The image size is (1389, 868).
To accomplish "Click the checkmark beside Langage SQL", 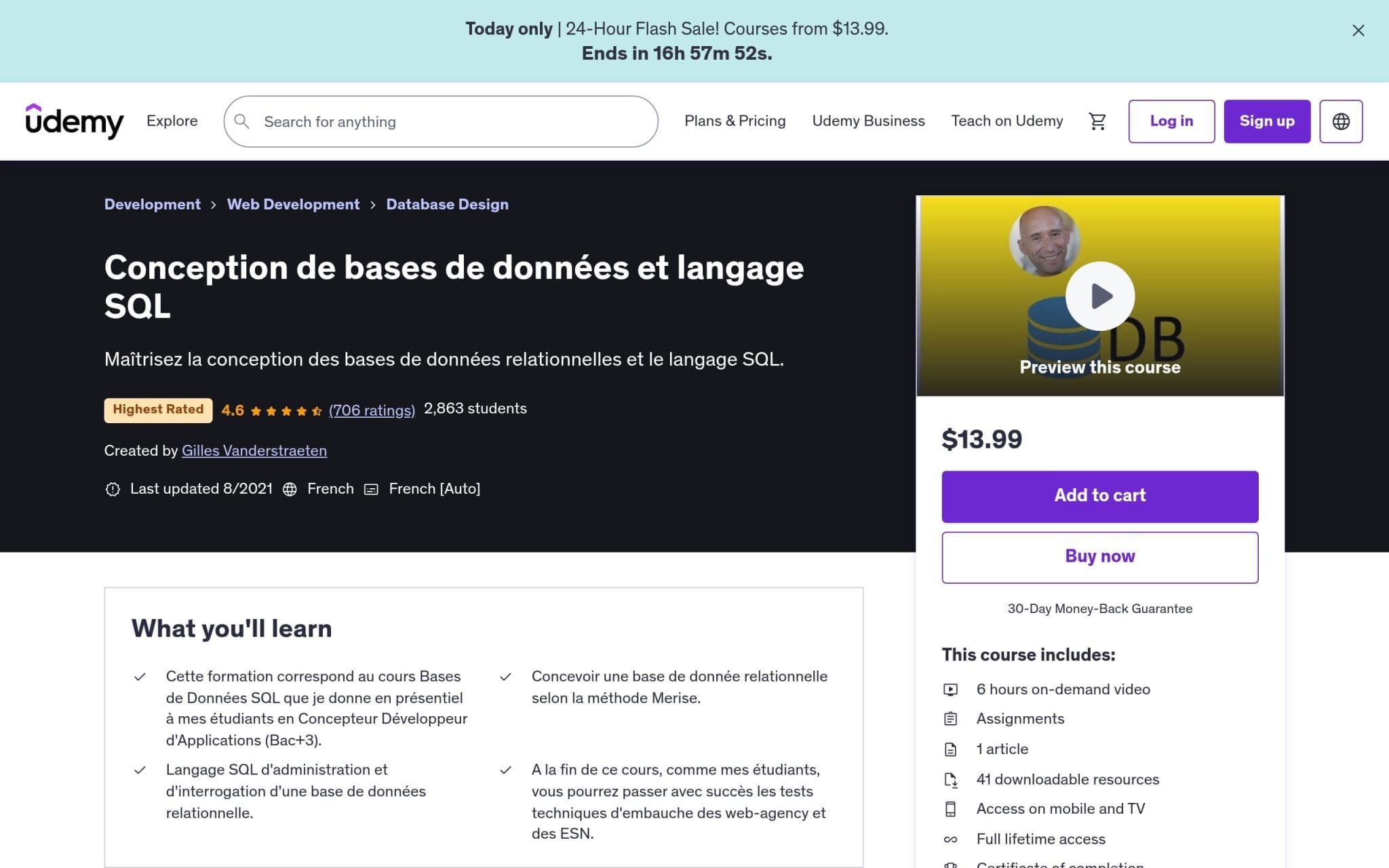I will [x=140, y=770].
